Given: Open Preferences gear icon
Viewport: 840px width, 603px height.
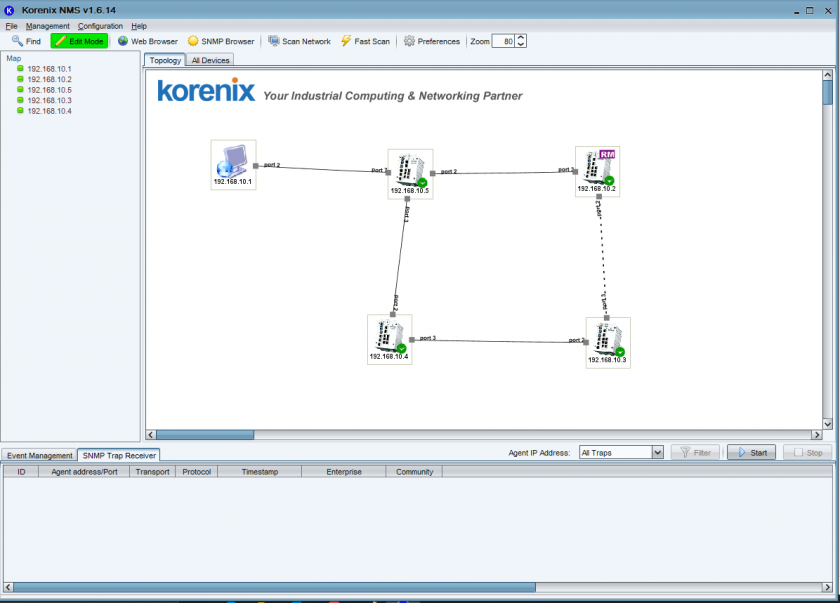Looking at the screenshot, I should [x=409, y=41].
